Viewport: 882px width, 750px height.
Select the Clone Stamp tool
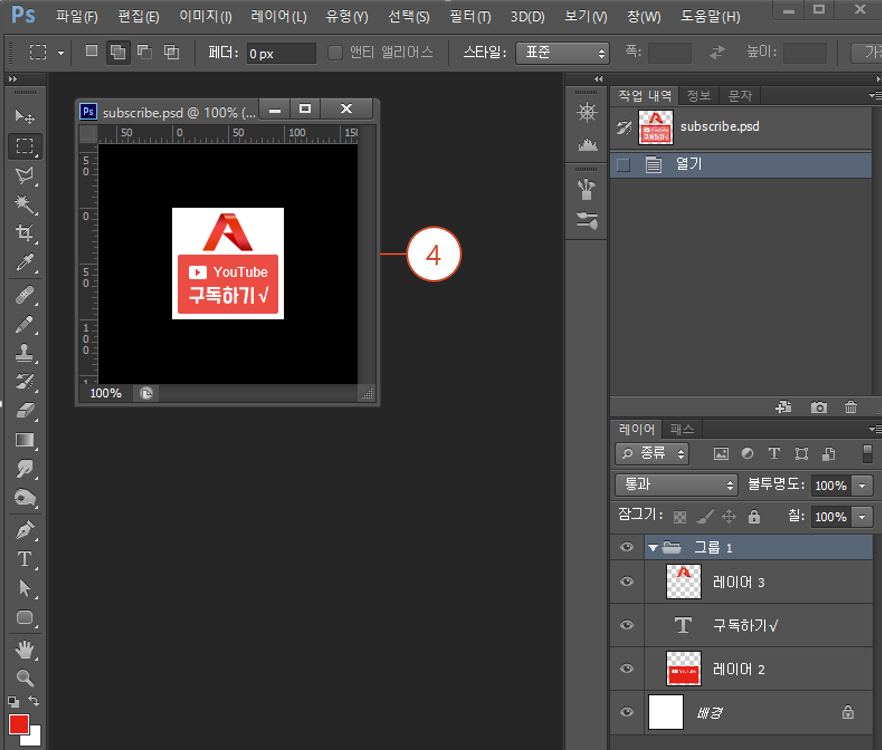(24, 353)
